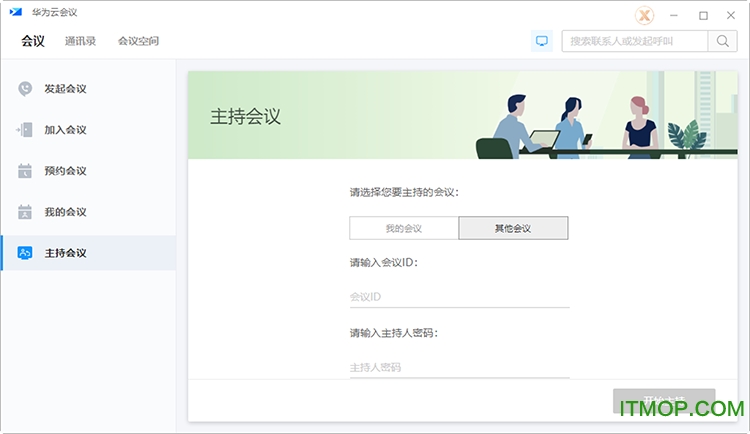Select the 其他会议 segmented option
The image size is (750, 434).
(513, 228)
